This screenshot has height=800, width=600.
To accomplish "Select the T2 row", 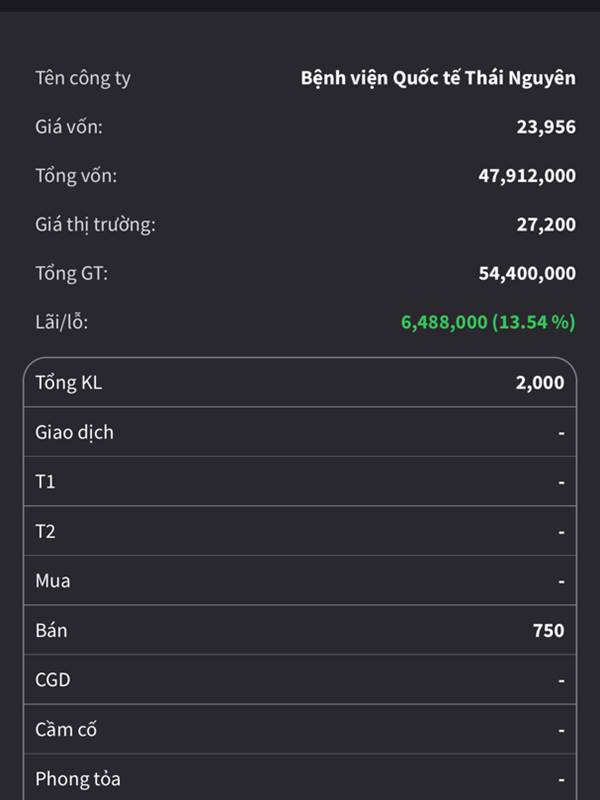I will coord(300,531).
